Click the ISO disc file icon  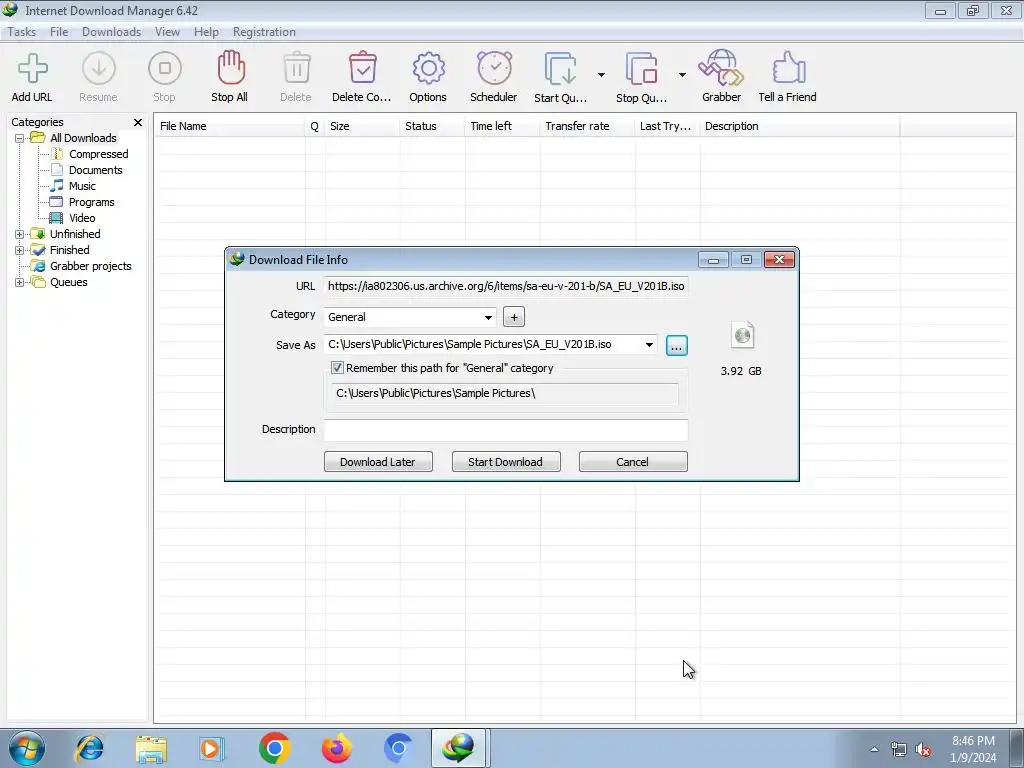(743, 336)
